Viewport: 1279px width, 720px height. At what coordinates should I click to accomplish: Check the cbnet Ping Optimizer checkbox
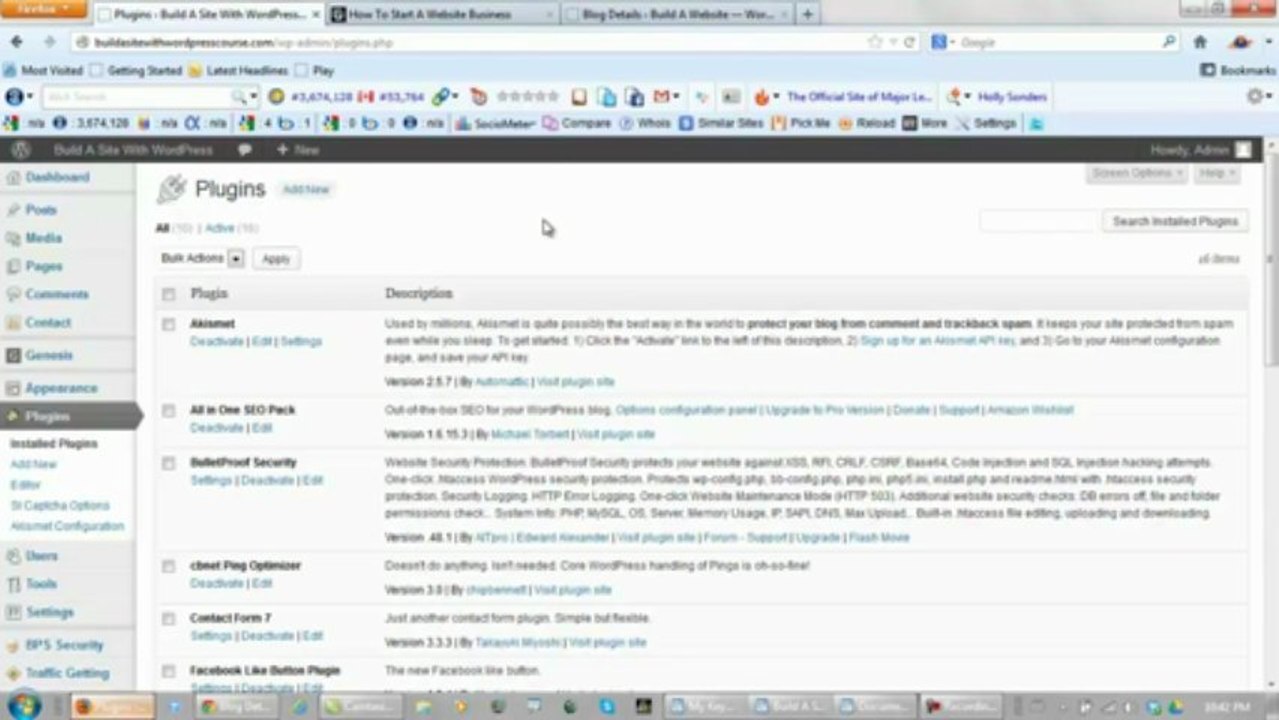[x=168, y=566]
